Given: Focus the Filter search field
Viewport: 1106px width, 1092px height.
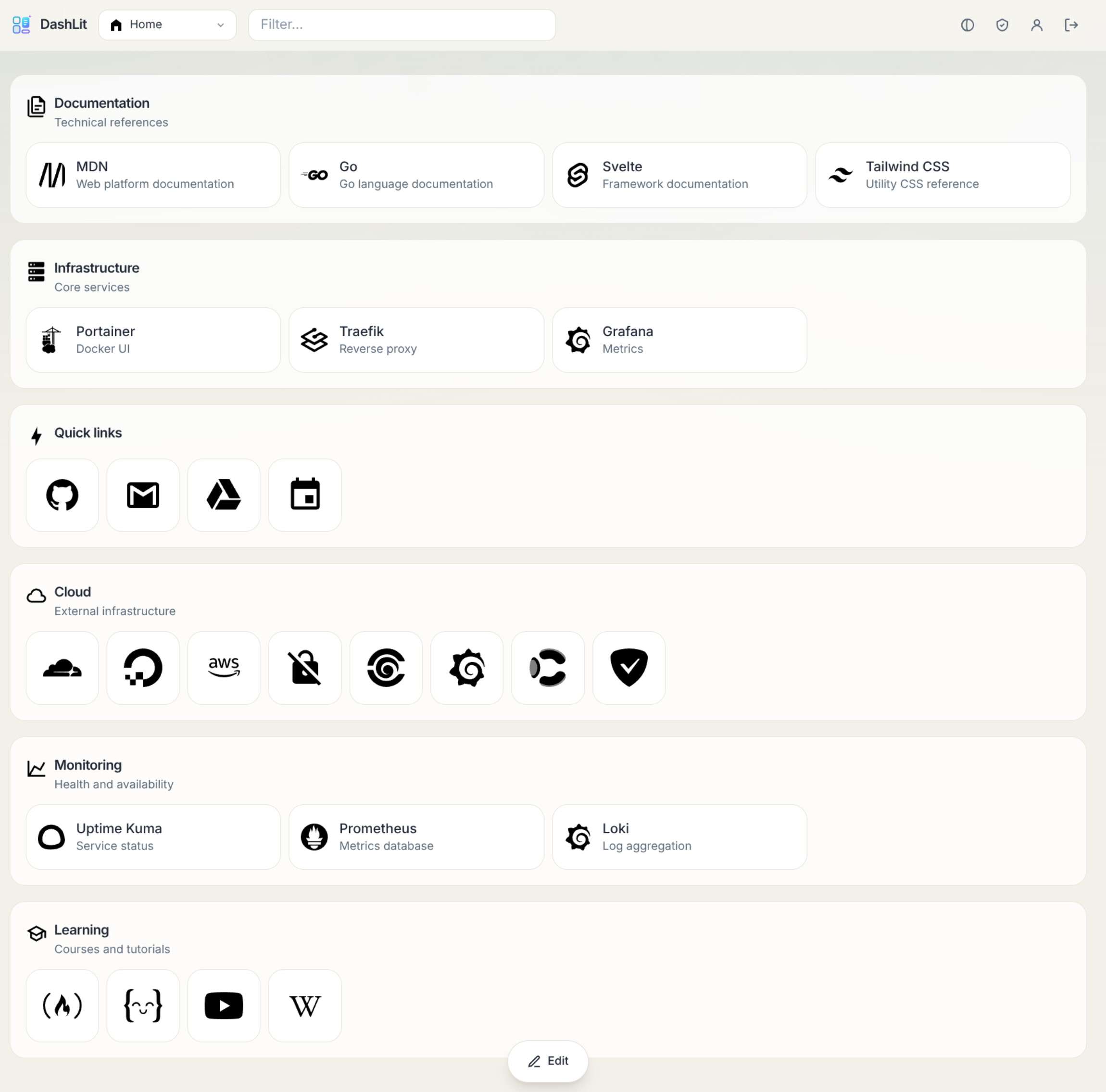Looking at the screenshot, I should (x=402, y=25).
